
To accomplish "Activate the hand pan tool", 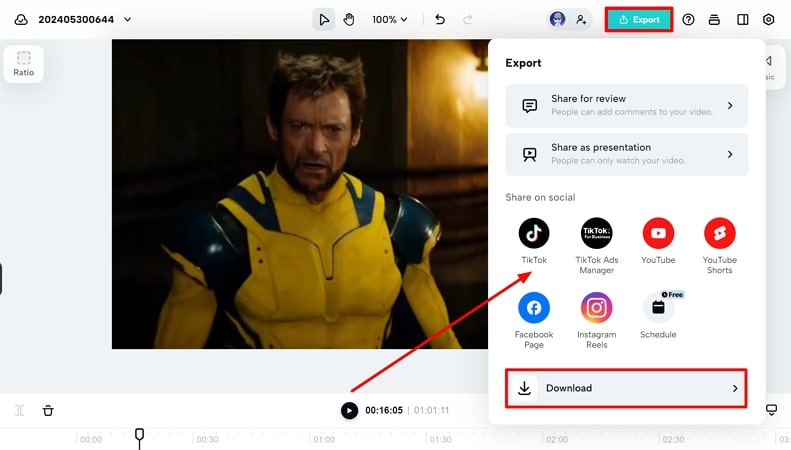I will coord(349,19).
